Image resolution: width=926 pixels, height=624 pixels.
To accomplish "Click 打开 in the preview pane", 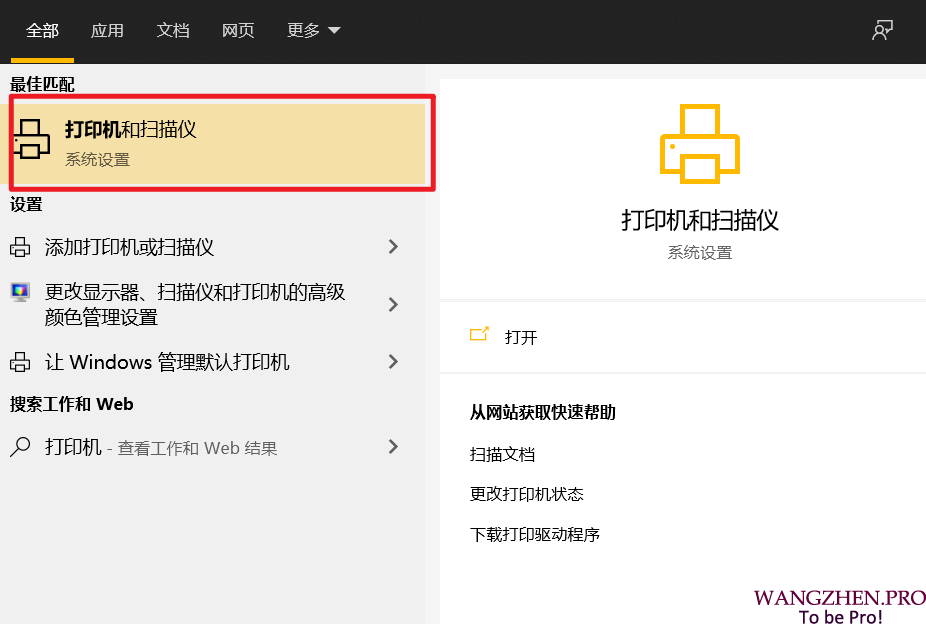I will coord(521,337).
